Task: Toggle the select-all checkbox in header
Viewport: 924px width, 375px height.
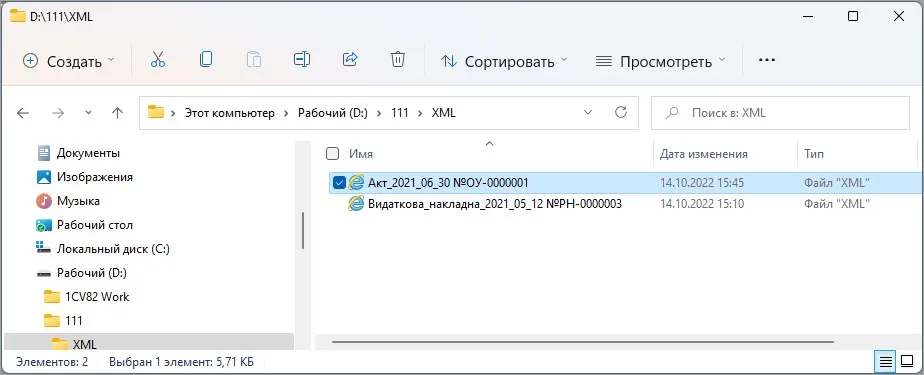Action: tap(332, 154)
